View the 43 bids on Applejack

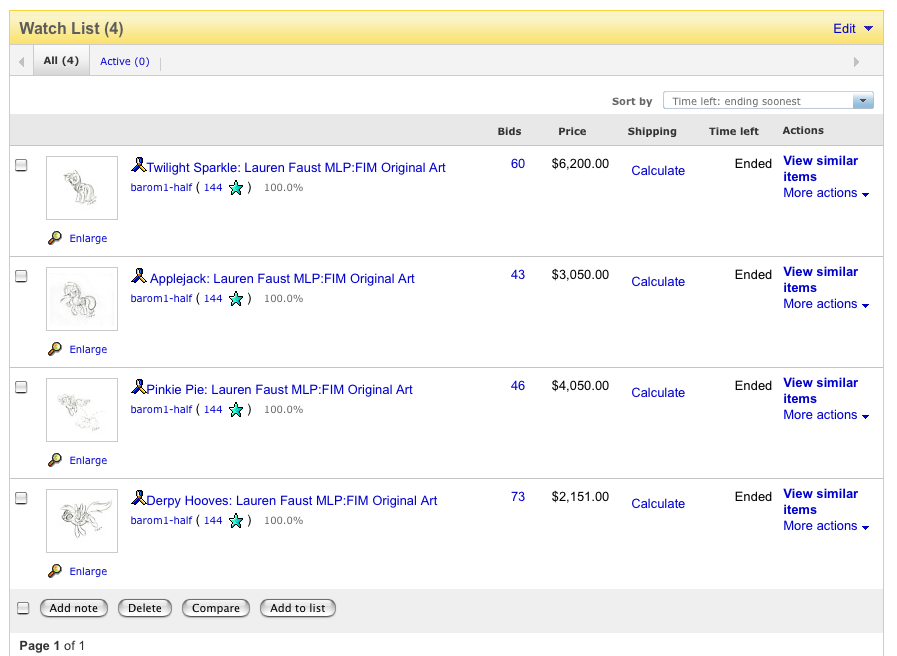click(518, 275)
